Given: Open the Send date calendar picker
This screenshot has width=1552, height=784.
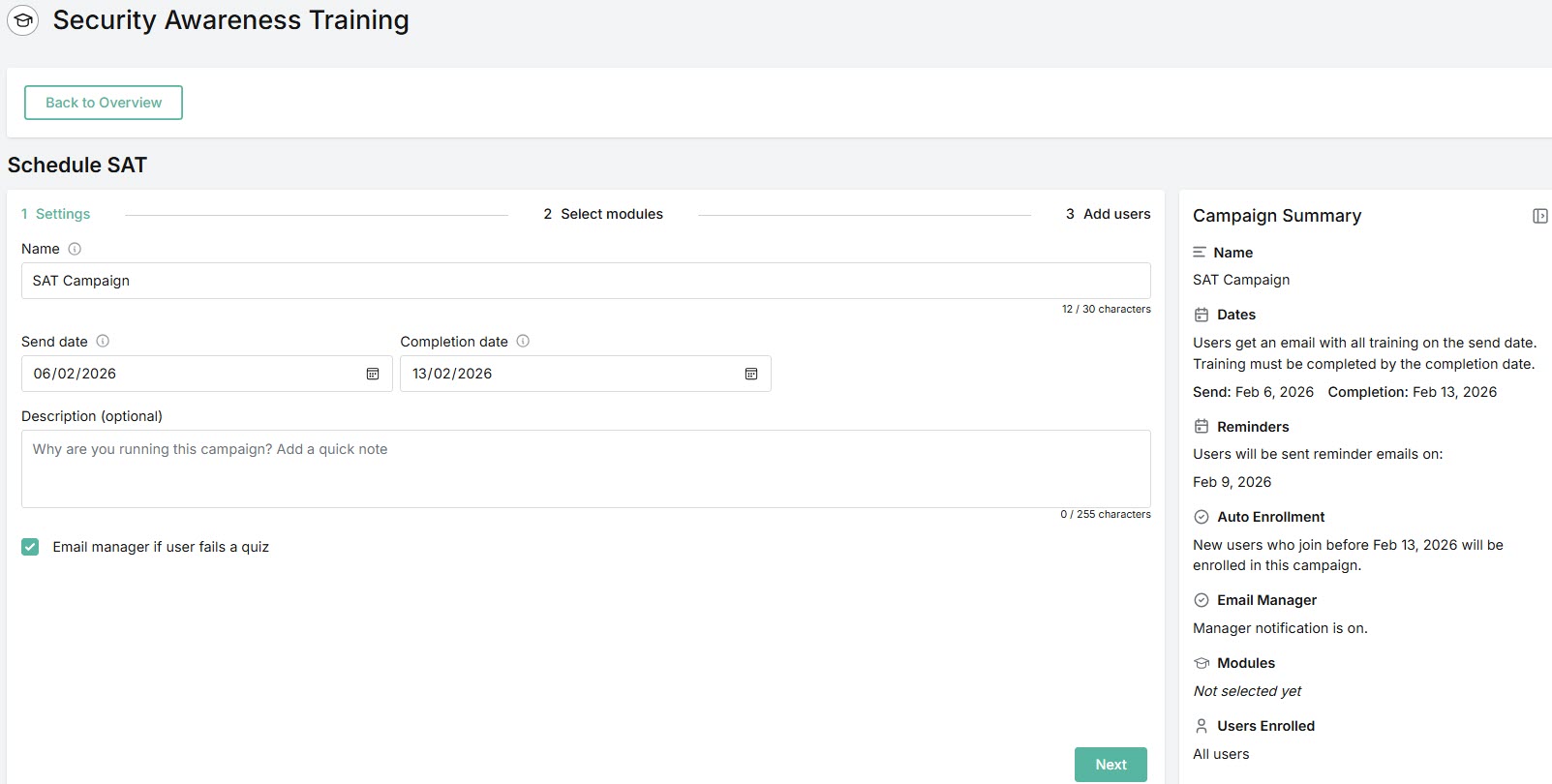Looking at the screenshot, I should (373, 374).
